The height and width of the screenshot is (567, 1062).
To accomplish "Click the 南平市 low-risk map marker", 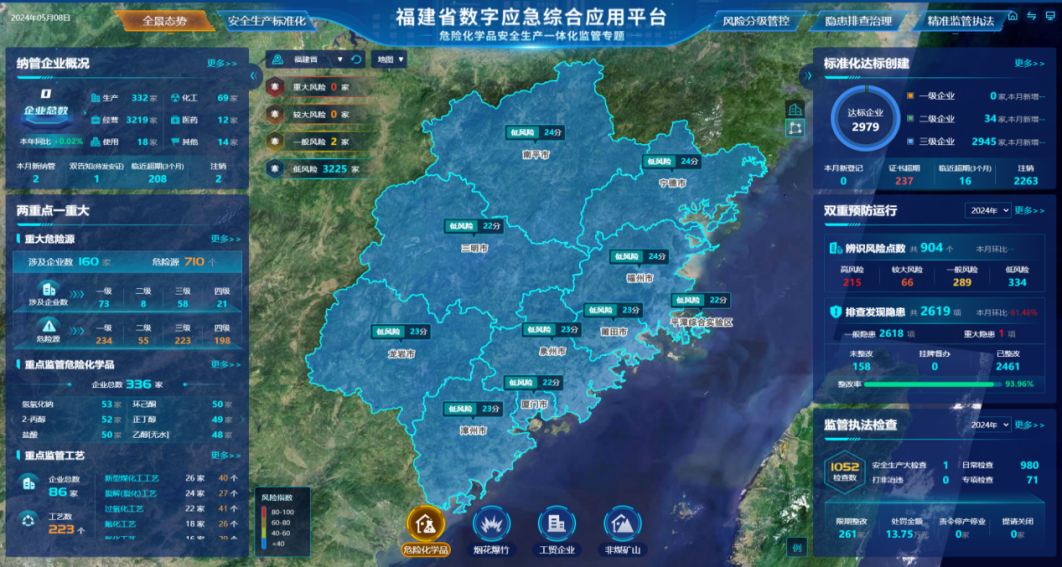I will tap(536, 133).
